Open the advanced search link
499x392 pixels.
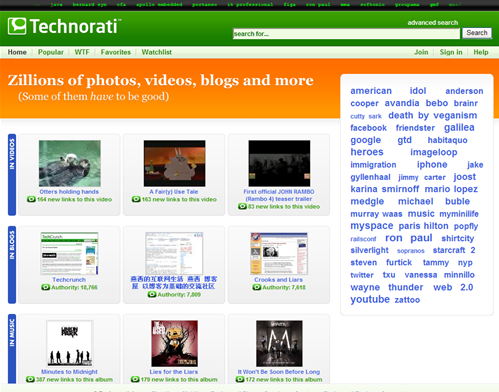(433, 23)
